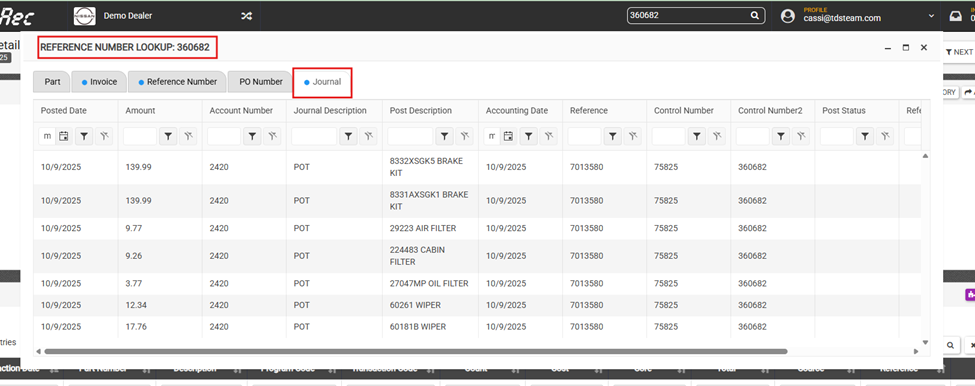Open filter options for Control Number

point(697,136)
